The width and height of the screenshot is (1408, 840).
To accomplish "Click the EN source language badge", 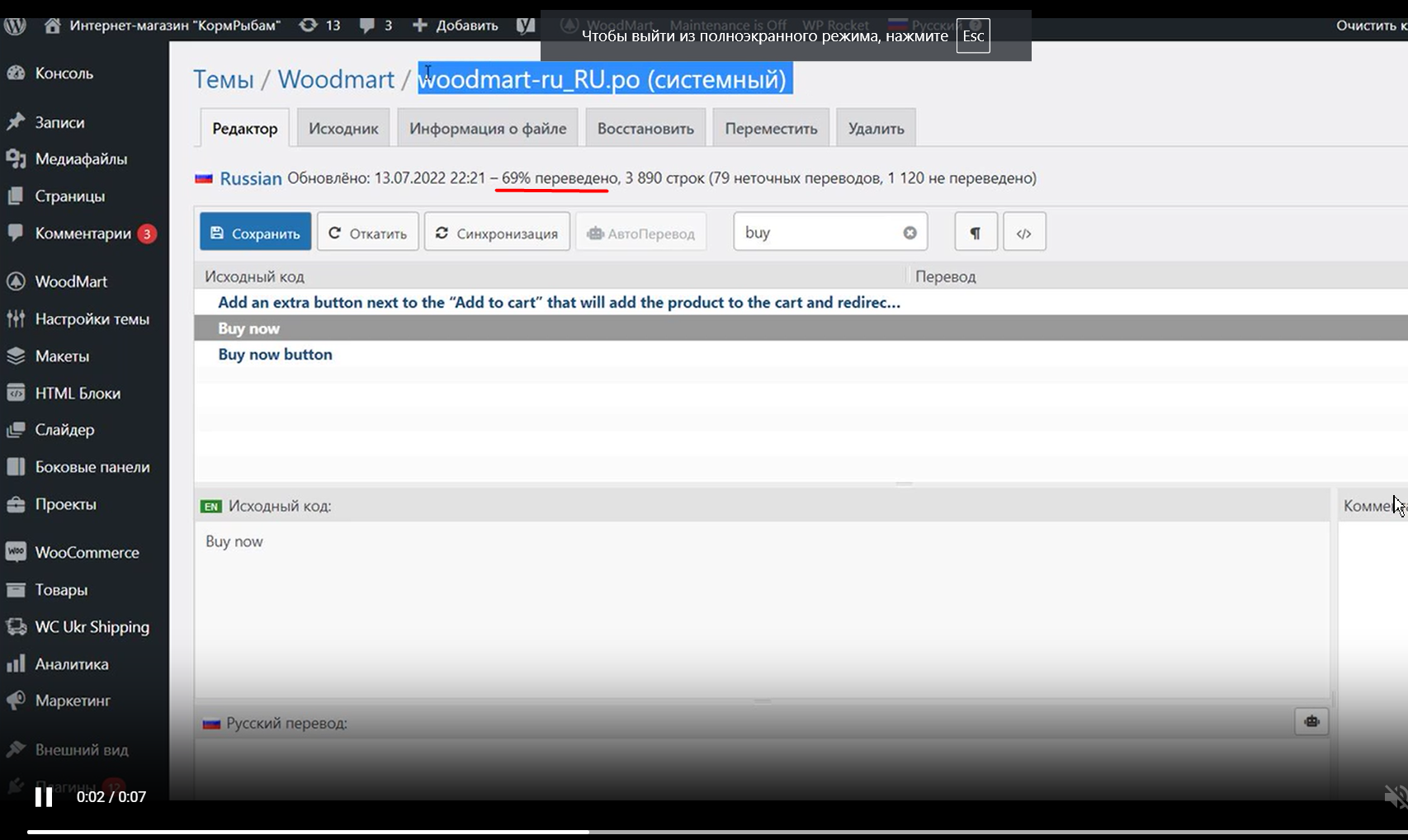I will (211, 507).
